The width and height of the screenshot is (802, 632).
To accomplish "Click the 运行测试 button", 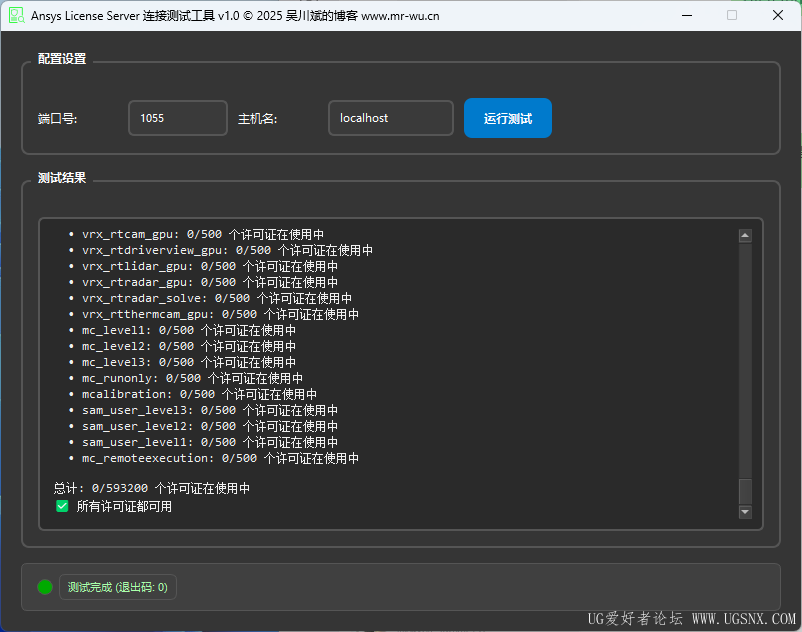I will 508,118.
